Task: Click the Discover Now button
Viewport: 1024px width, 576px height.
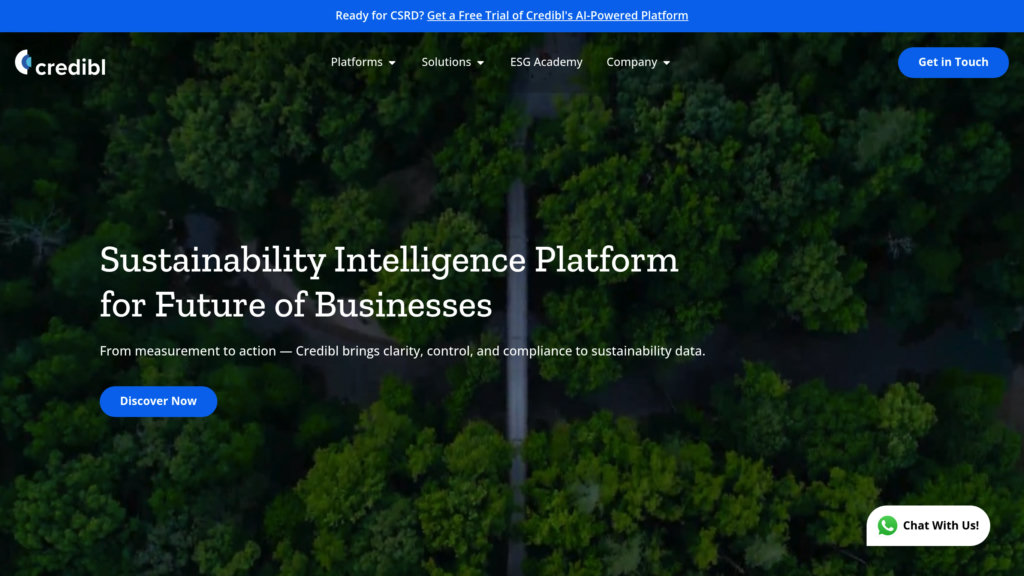Action: coord(158,401)
